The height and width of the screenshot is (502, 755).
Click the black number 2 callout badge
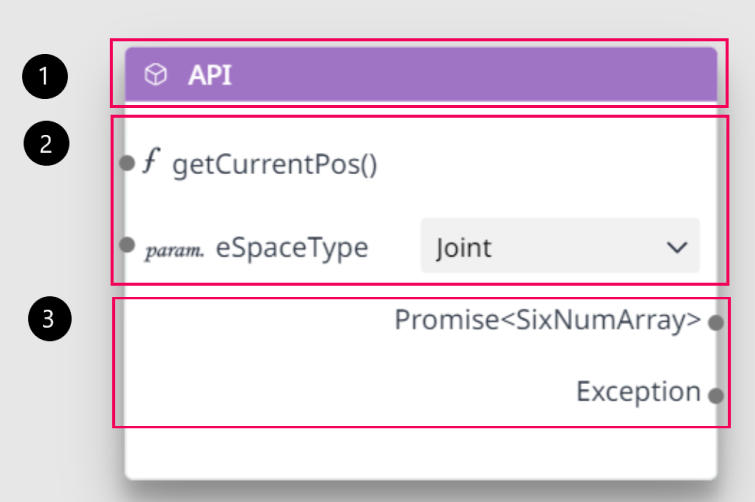(x=46, y=143)
